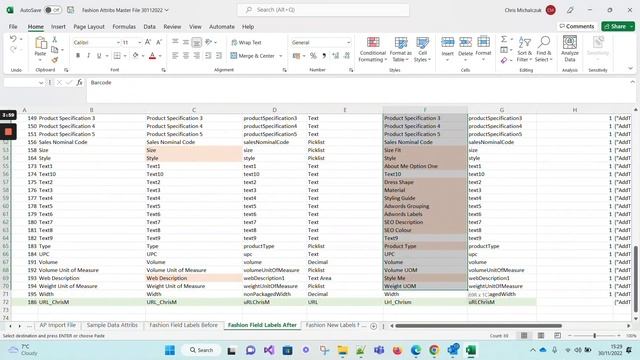Screen dimensions: 640x360
Task: Click the Undo arrow icon
Action: 13,39
